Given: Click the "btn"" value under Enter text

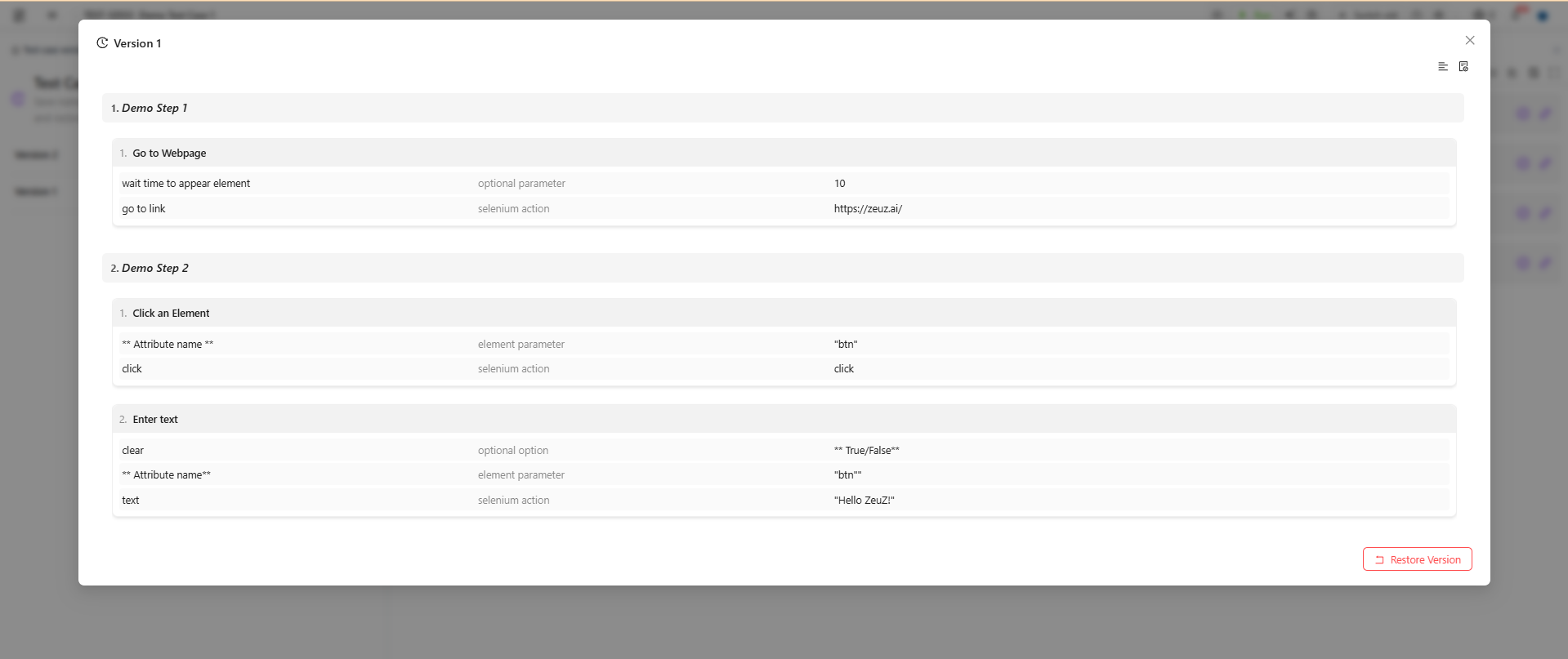Looking at the screenshot, I should (847, 475).
